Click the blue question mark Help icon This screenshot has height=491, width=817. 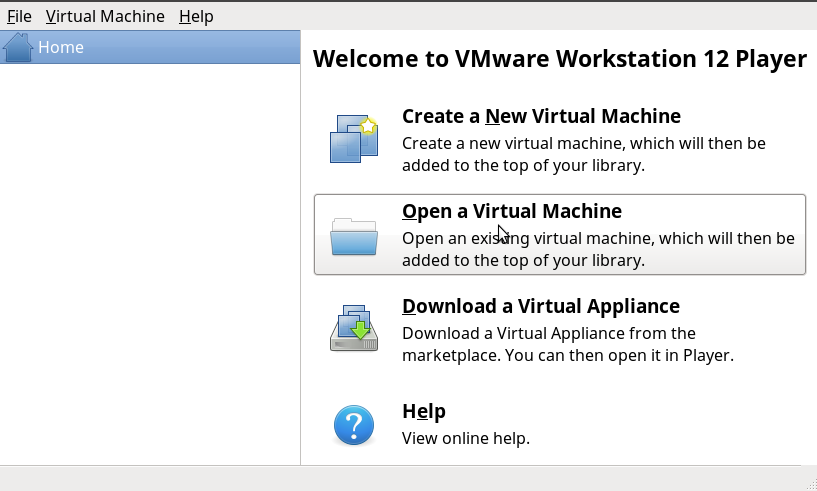[354, 425]
